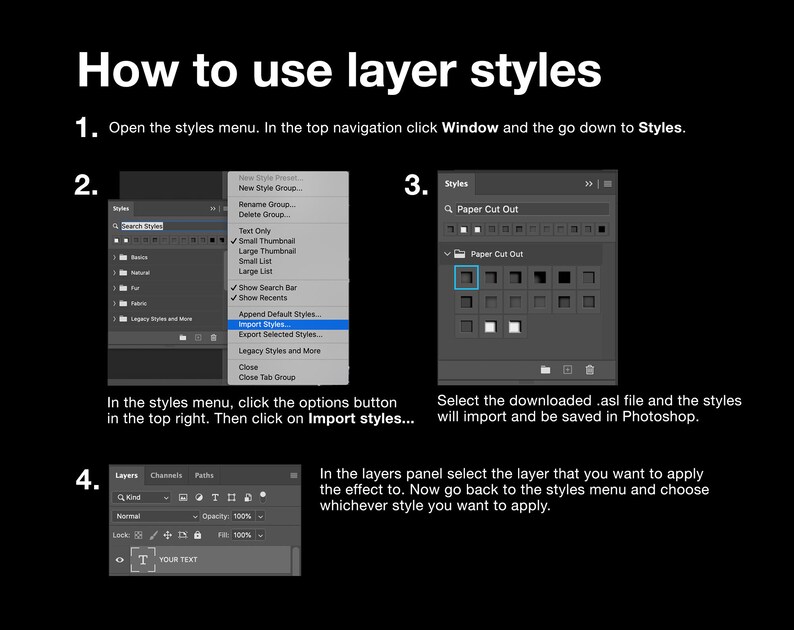Select the first white swatch in the Search Styles recents row
794x630 pixels.
(116, 240)
